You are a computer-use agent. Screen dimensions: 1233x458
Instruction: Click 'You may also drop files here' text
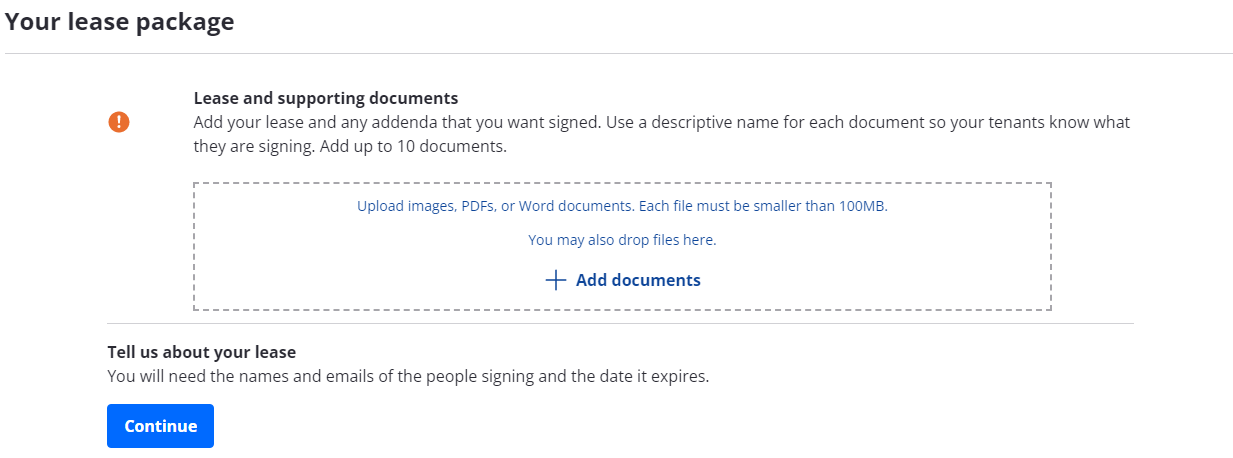pyautogui.click(x=622, y=240)
